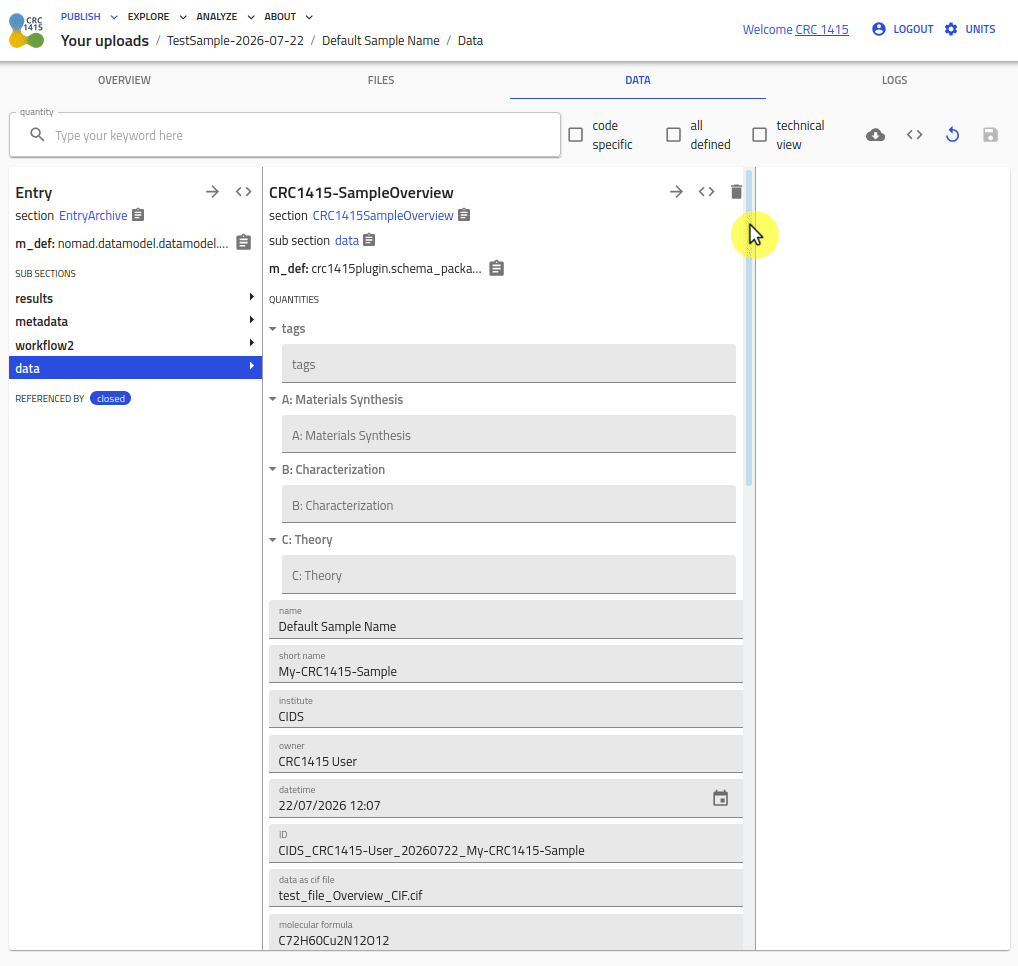
Task: Open the Publish menu dropdown
Action: tap(89, 17)
